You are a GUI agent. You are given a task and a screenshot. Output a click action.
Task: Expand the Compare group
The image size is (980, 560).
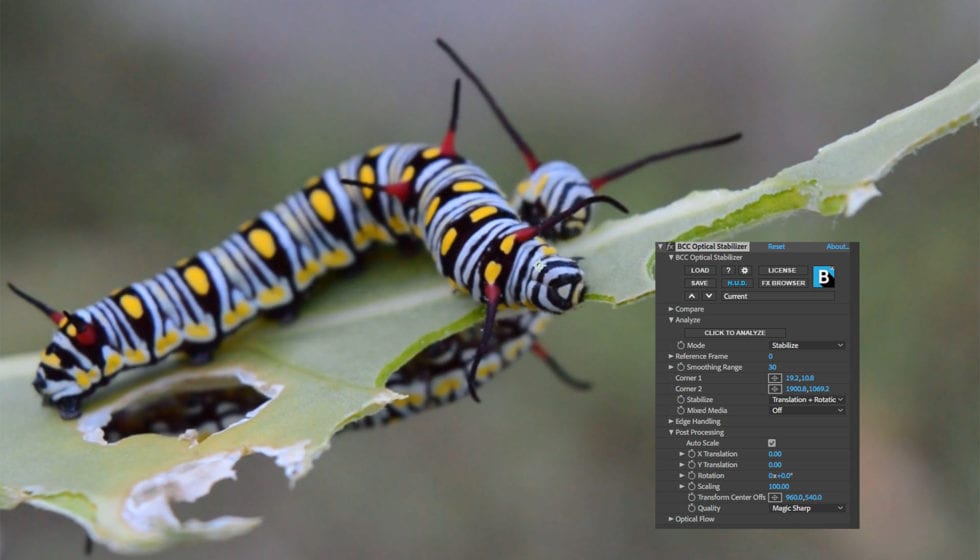click(x=671, y=309)
